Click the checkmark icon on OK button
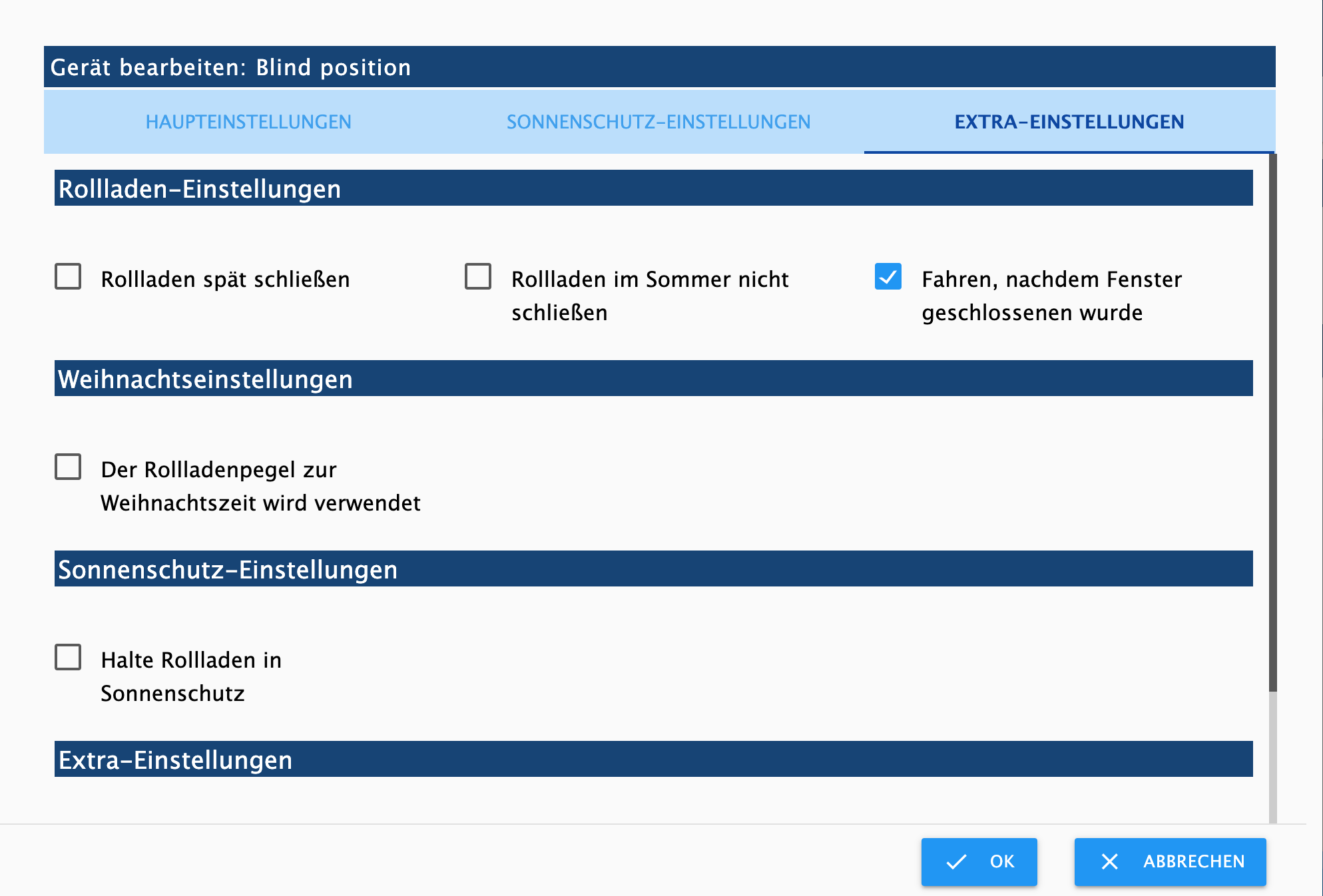The width and height of the screenshot is (1323, 896). tap(956, 862)
